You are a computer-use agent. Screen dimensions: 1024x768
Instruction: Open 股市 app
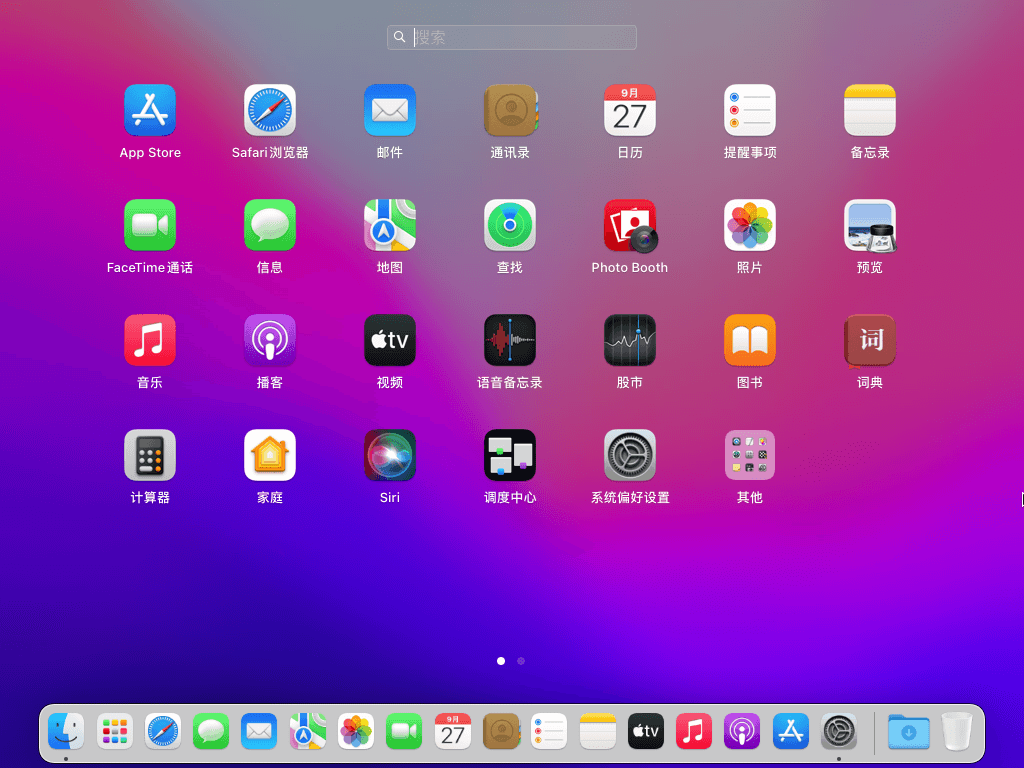630,340
